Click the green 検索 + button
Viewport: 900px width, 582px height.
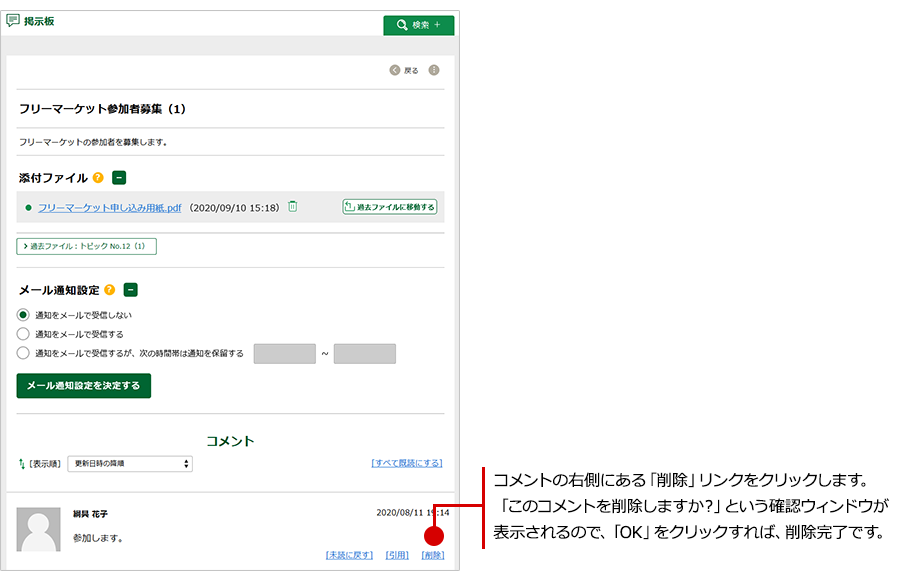pyautogui.click(x=418, y=25)
